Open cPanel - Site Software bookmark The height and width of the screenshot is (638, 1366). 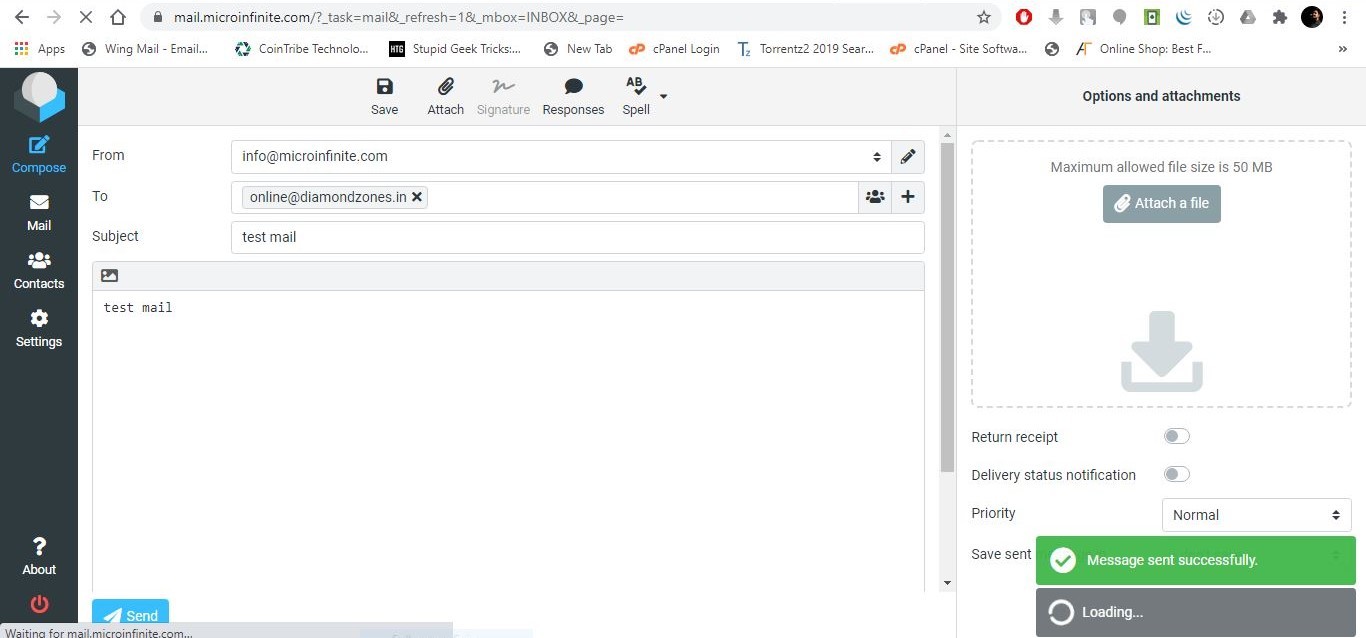958,48
